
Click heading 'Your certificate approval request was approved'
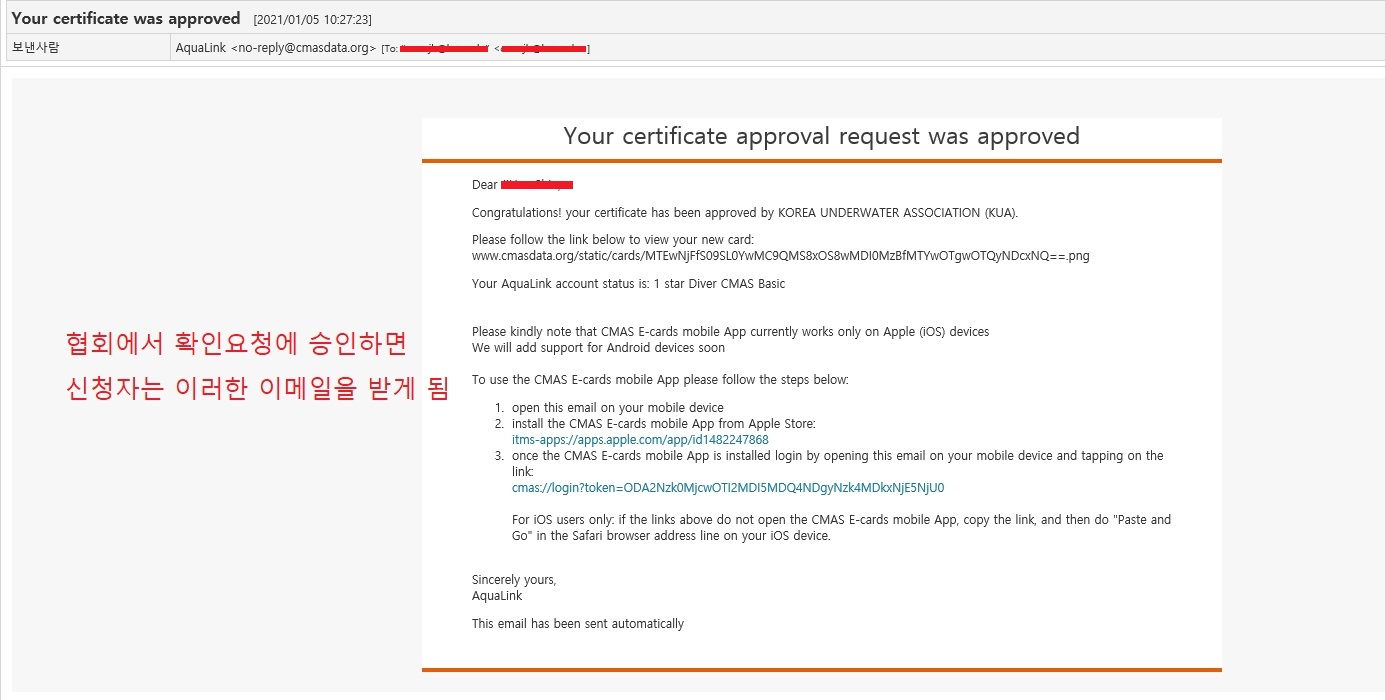pyautogui.click(x=822, y=136)
